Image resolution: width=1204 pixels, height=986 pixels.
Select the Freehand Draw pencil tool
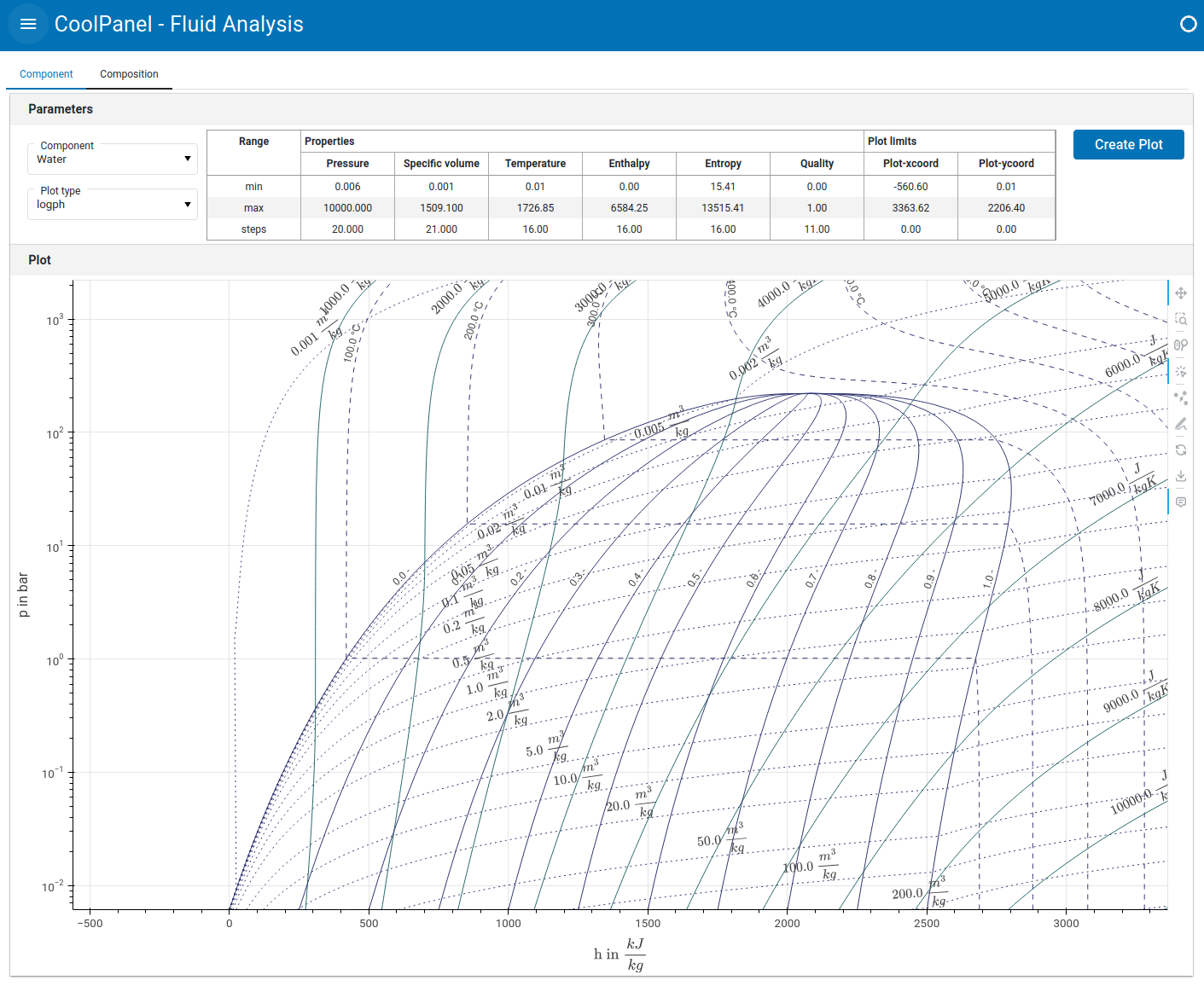coord(1181,424)
